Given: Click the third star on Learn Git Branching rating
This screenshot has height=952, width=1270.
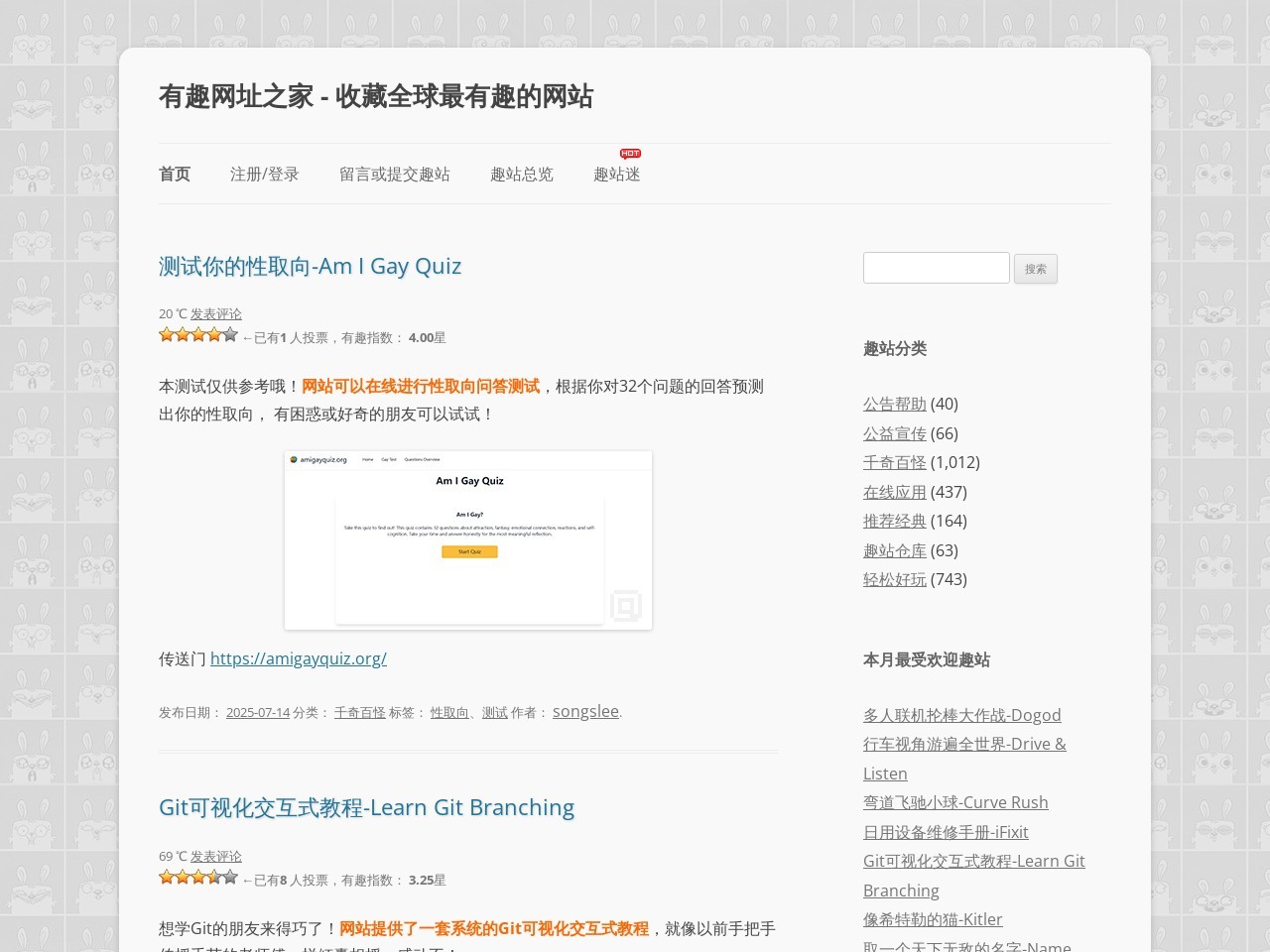Looking at the screenshot, I should pyautogui.click(x=198, y=878).
